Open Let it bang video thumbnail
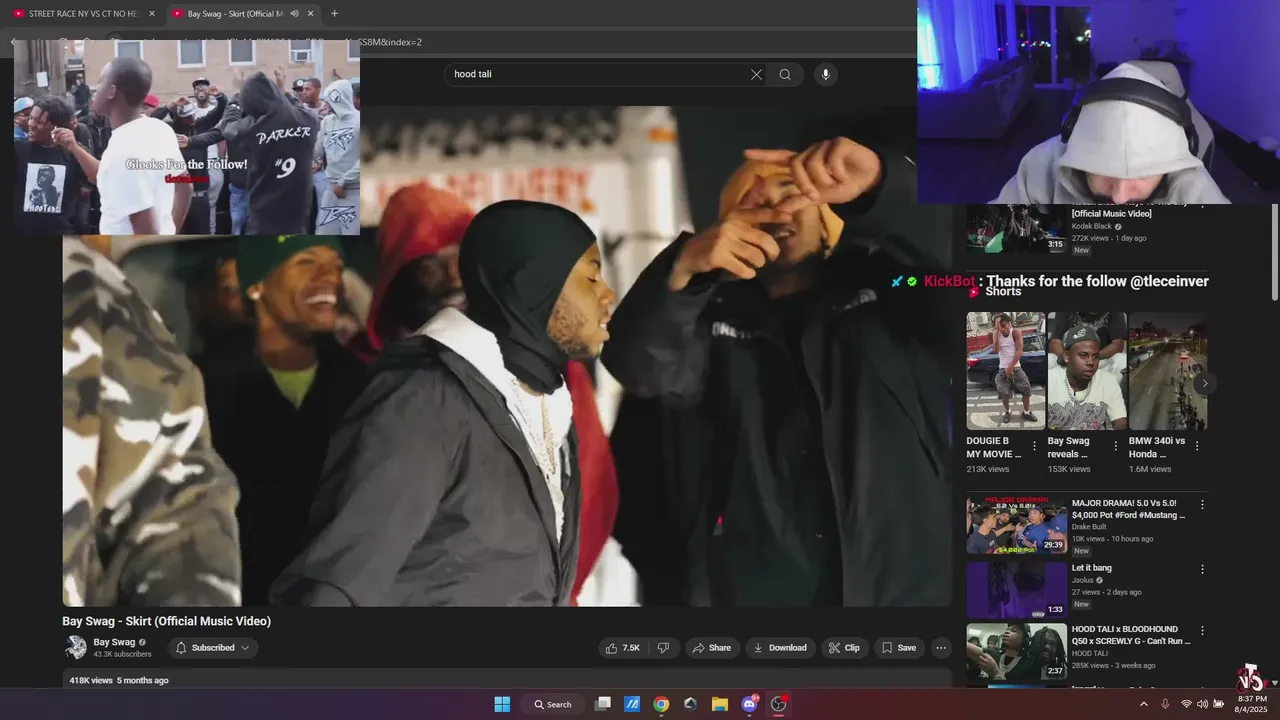Viewport: 1280px width, 720px height. (1016, 589)
